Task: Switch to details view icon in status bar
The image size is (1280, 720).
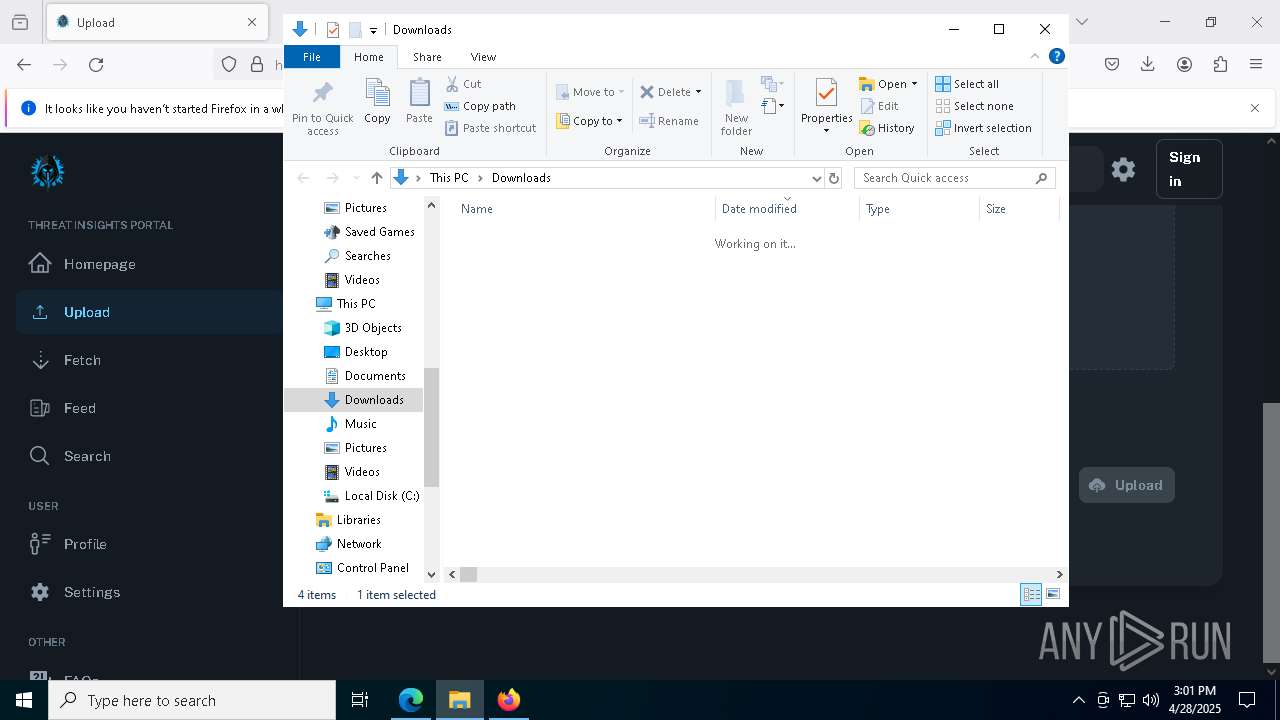Action: (x=1031, y=594)
